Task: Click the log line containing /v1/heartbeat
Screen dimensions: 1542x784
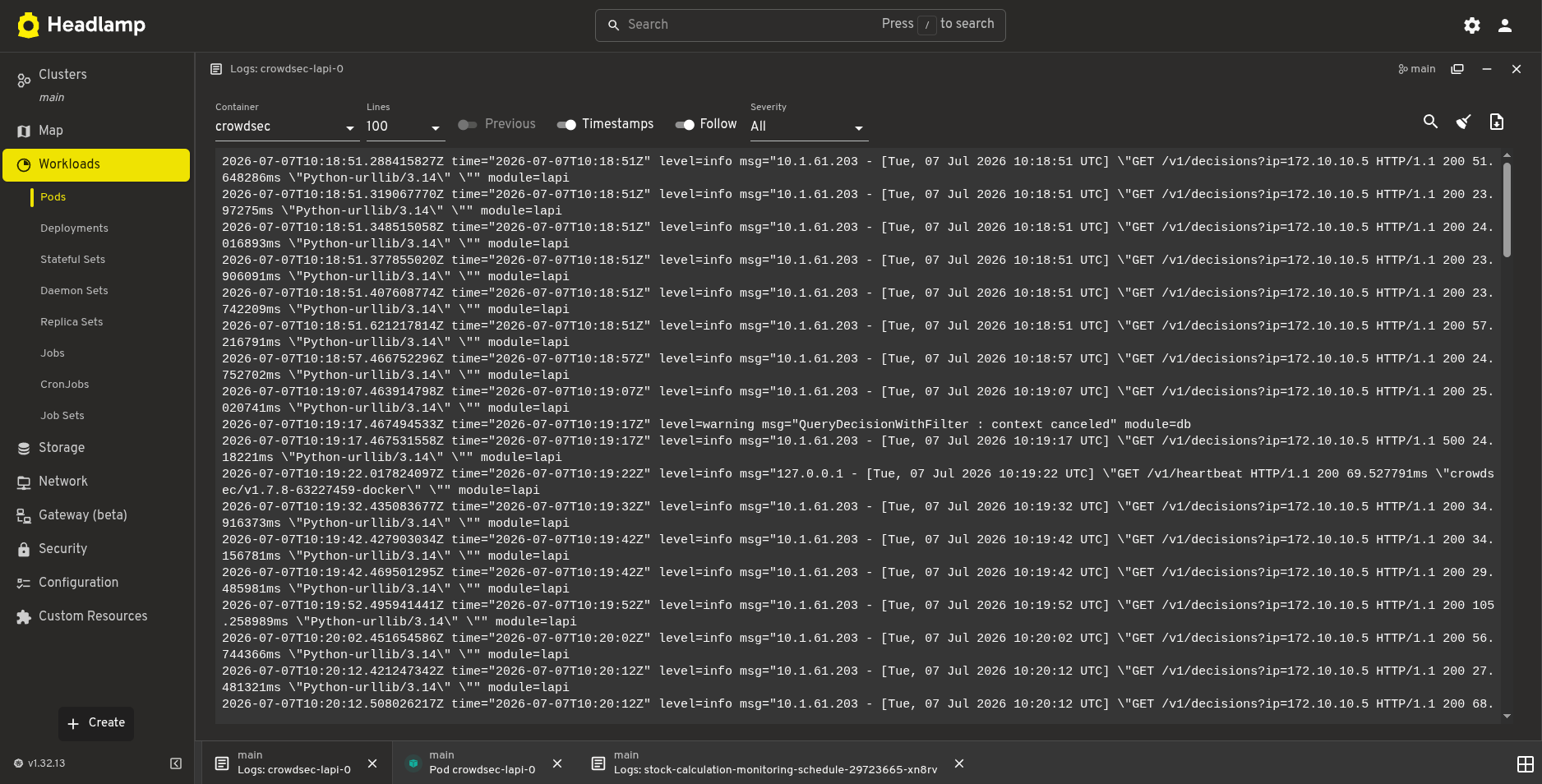Action: [x=858, y=482]
